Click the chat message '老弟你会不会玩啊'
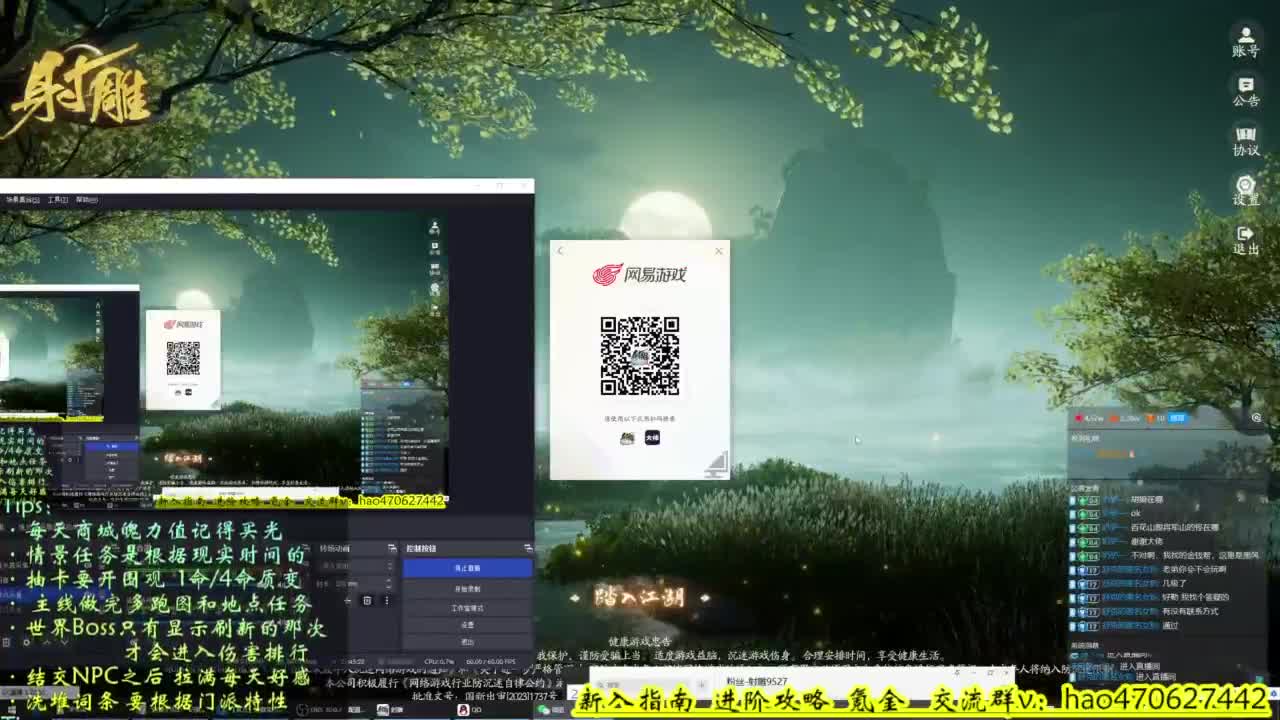The width and height of the screenshot is (1280, 720). (x=1193, y=569)
